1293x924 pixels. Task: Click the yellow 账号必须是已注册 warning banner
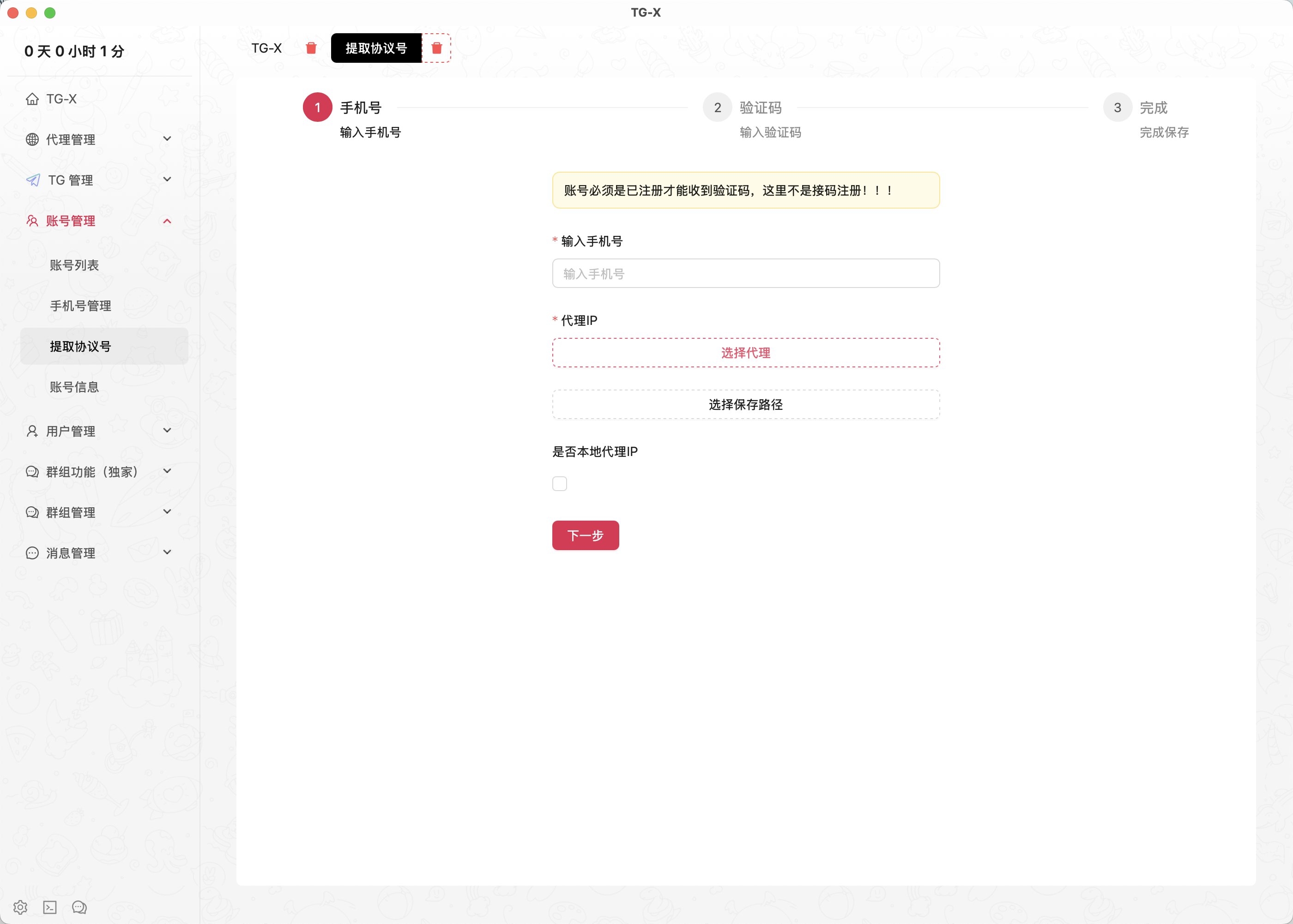tap(745, 190)
